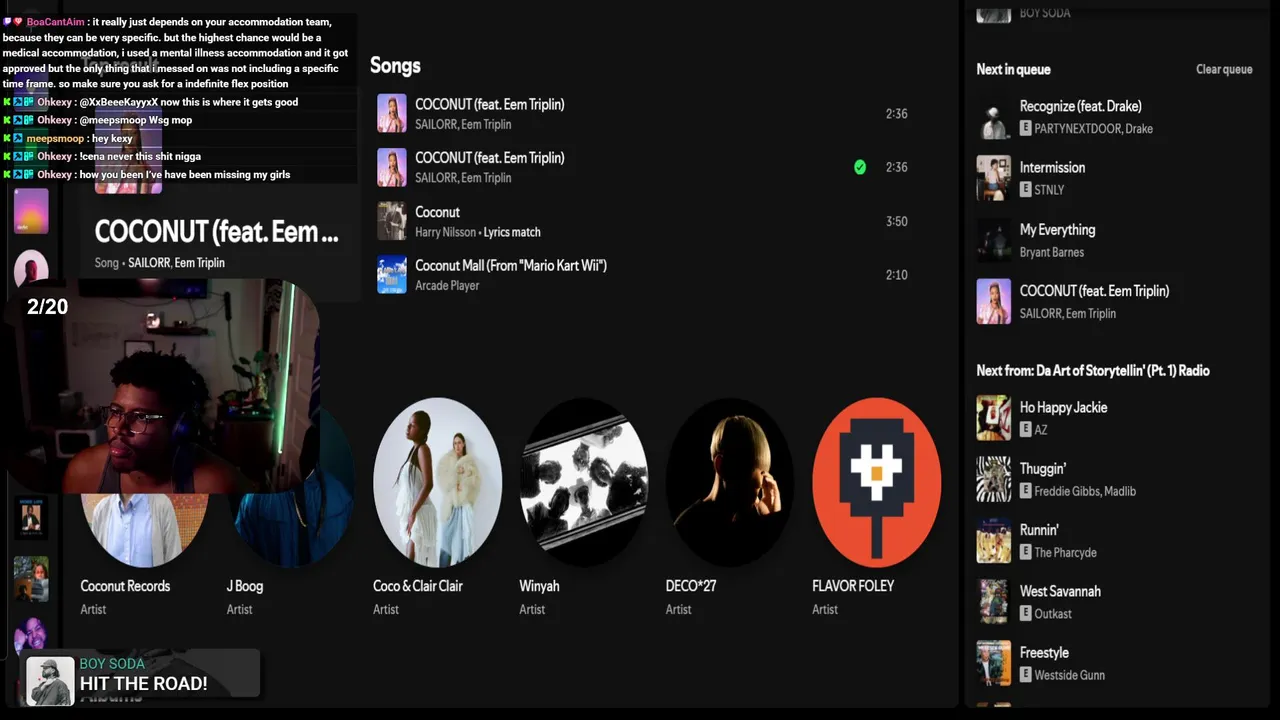
Task: Click explicit E badge next to The Pharcyde
Action: (1025, 553)
